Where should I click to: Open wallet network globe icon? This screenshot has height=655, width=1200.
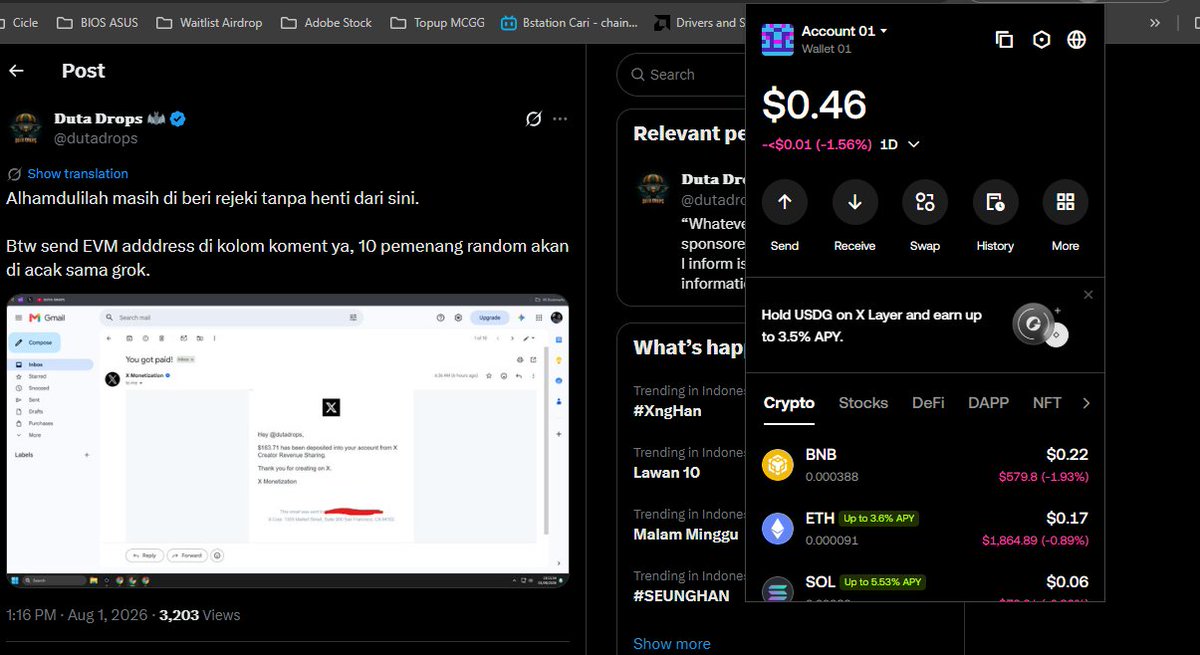point(1076,39)
